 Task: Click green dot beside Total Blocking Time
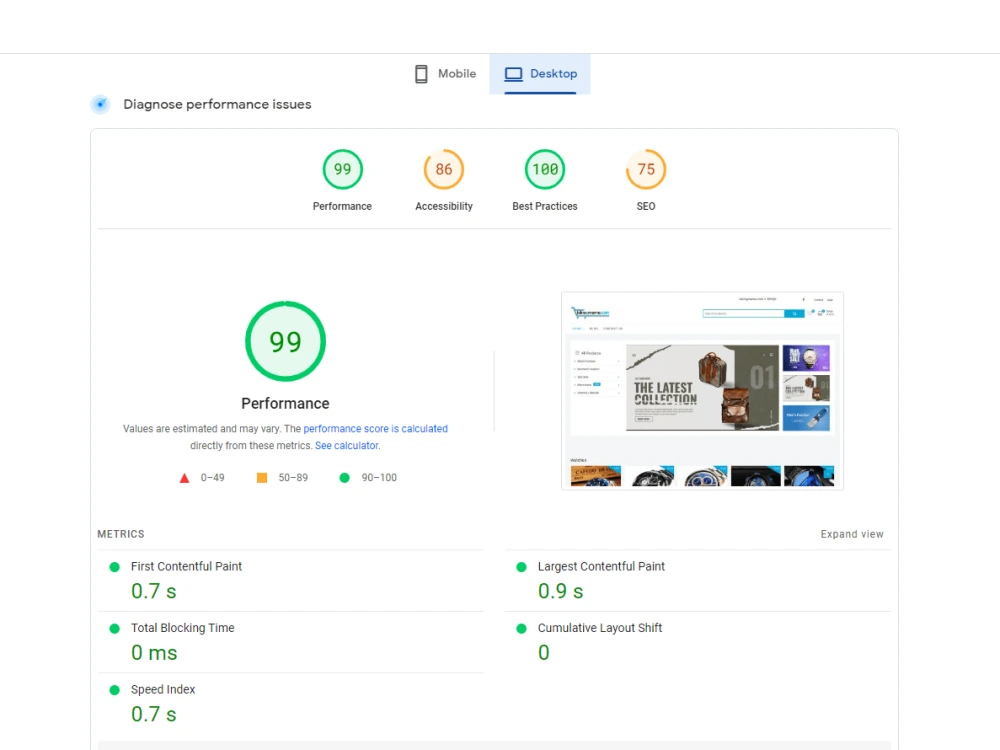click(x=115, y=628)
